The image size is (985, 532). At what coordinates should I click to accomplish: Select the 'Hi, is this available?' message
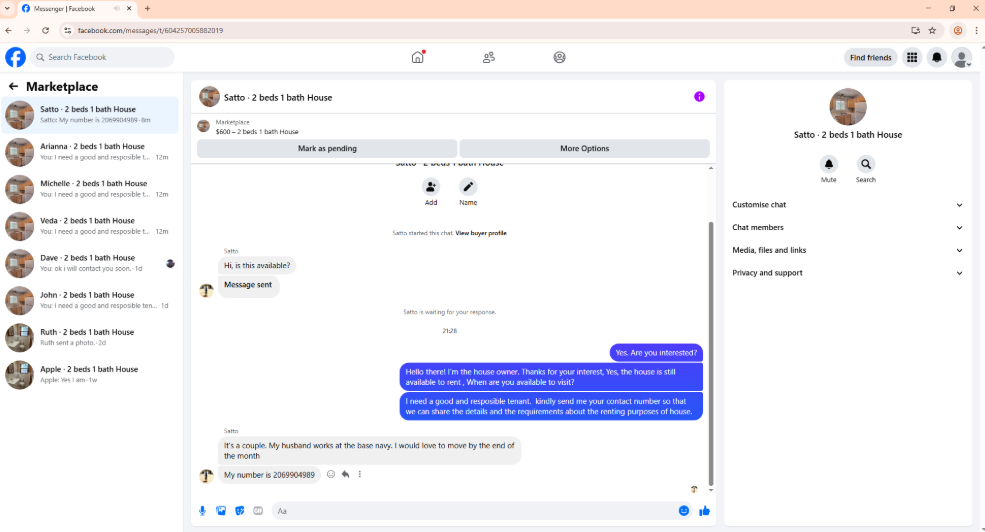257,266
